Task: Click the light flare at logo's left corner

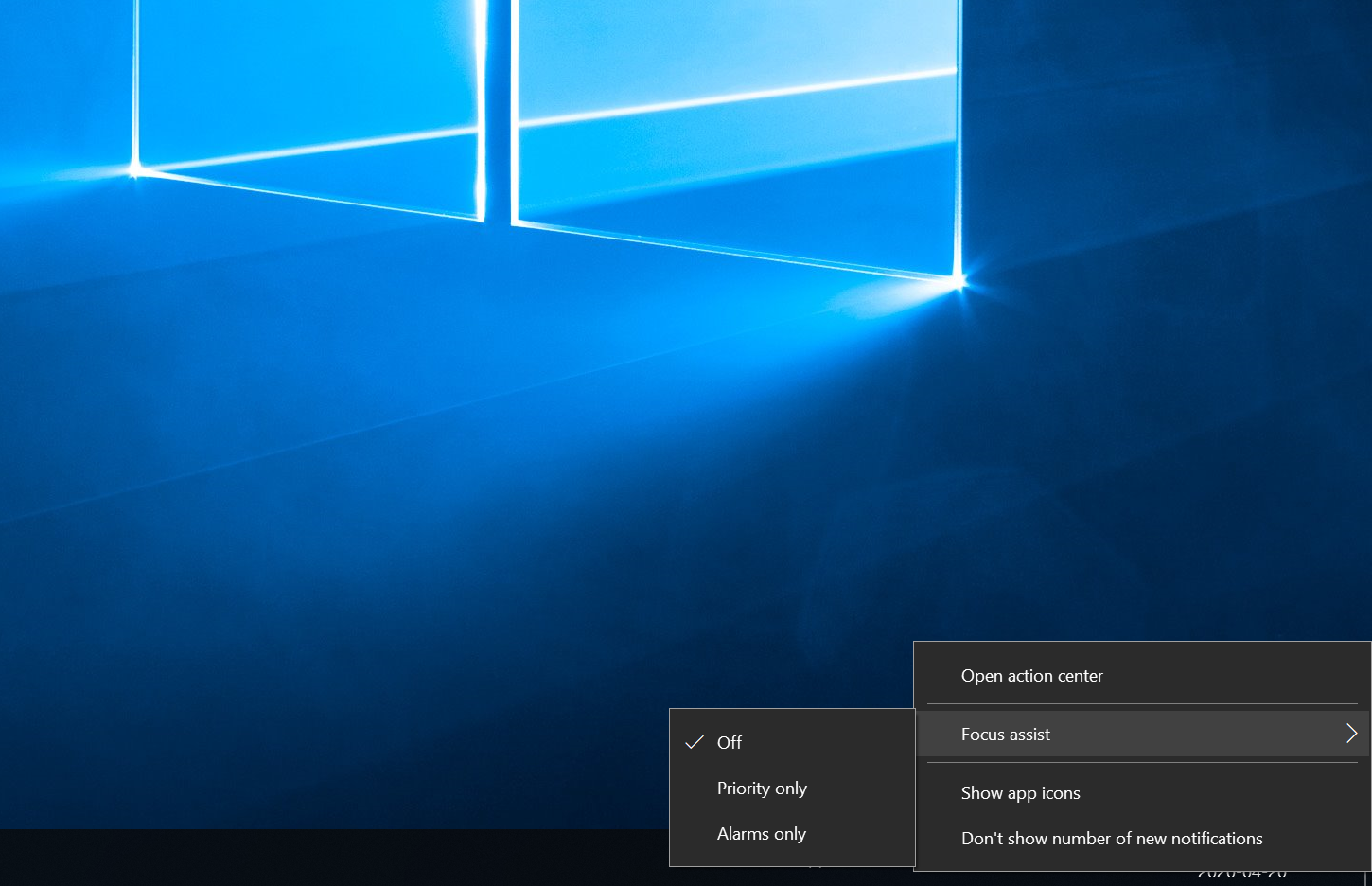Action: (136, 170)
